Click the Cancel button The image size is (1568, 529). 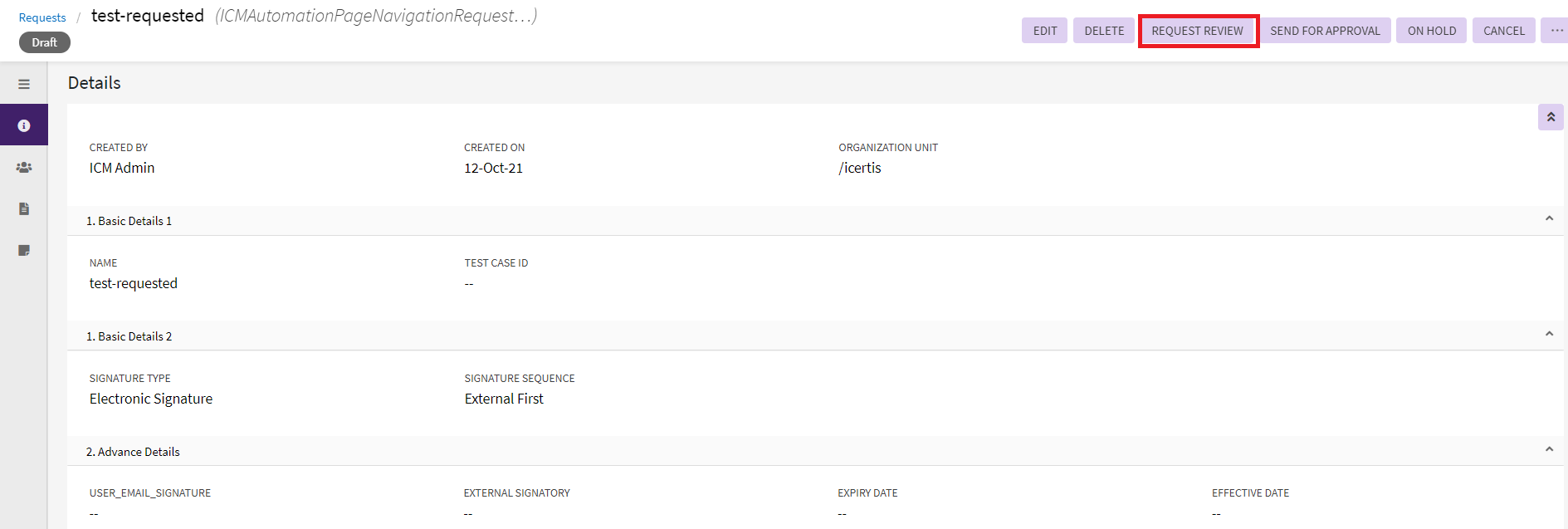[1503, 31]
